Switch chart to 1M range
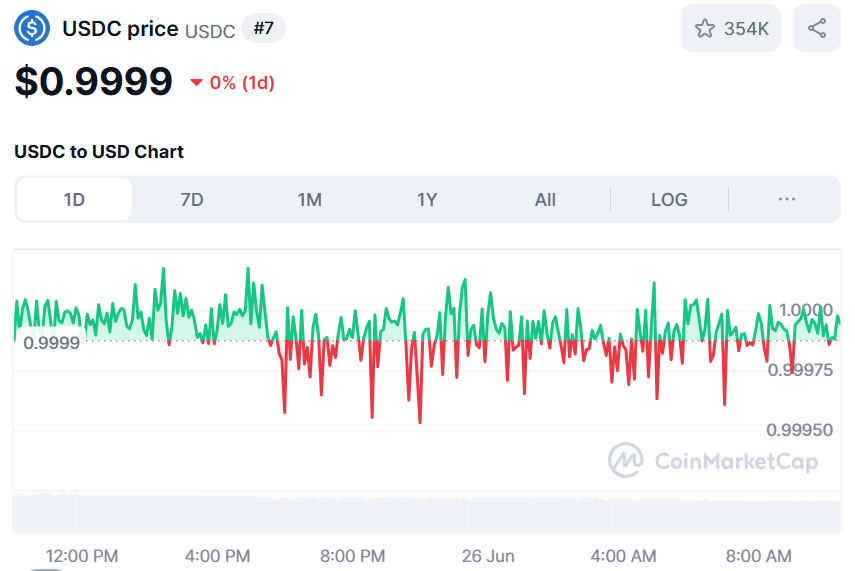 pyautogui.click(x=310, y=200)
